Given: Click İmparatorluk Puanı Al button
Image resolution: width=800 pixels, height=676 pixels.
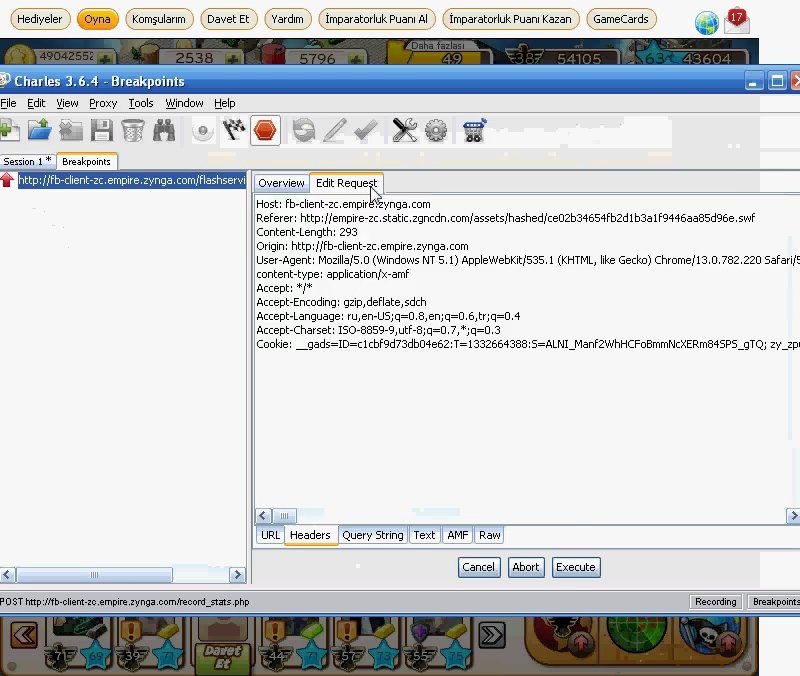Looking at the screenshot, I should point(377,19).
